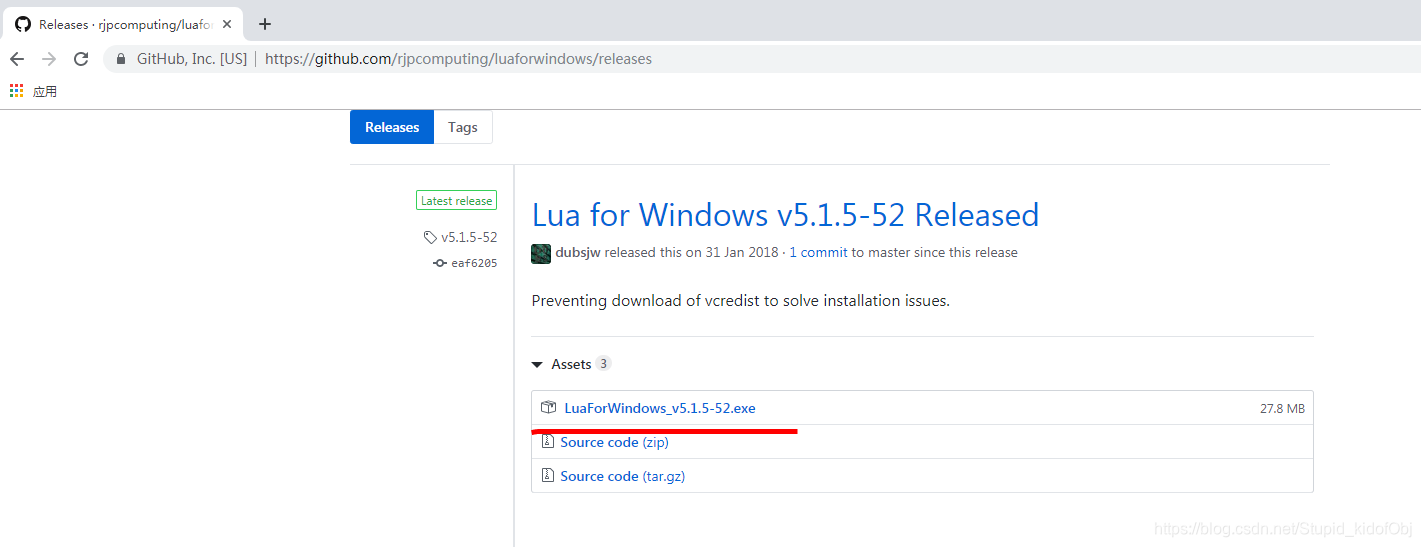This screenshot has height=547, width=1421.
Task: Click the browser forward arrow
Action: point(49,59)
